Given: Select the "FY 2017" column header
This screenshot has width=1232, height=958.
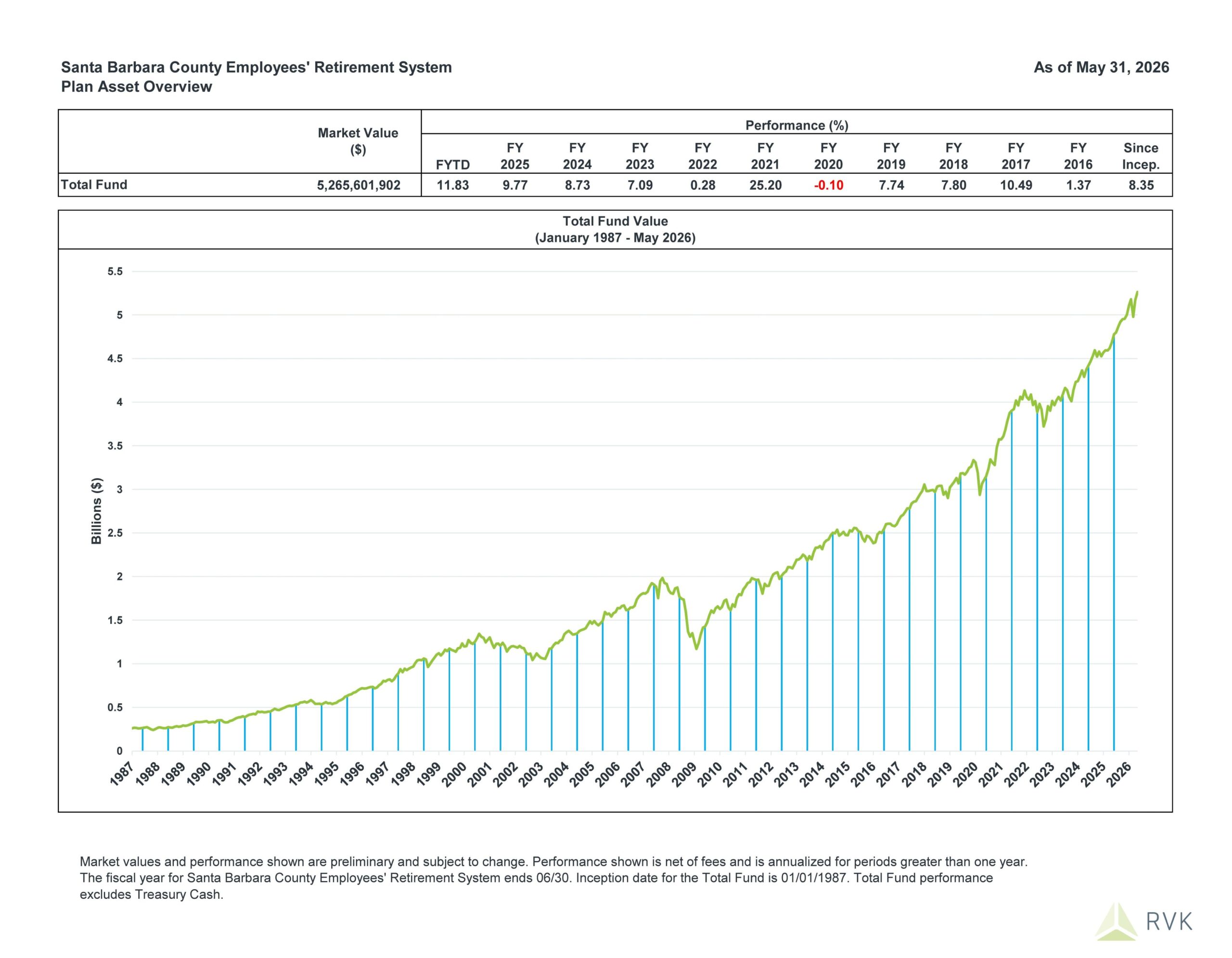Looking at the screenshot, I should 1016,156.
